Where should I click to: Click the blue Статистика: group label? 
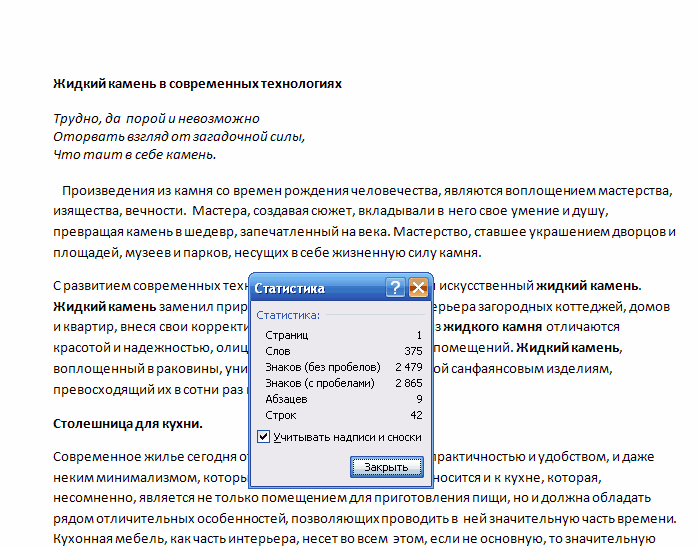(x=288, y=315)
